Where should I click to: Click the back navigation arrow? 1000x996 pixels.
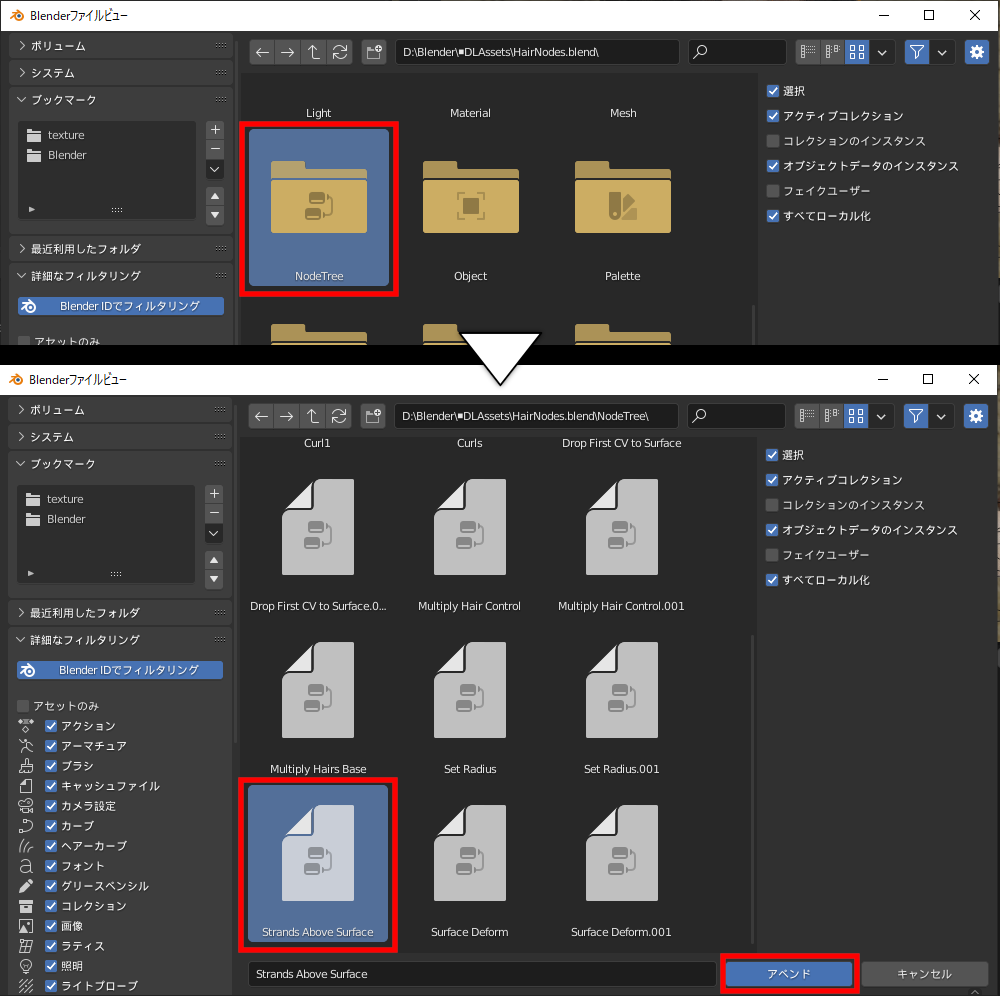pos(262,52)
